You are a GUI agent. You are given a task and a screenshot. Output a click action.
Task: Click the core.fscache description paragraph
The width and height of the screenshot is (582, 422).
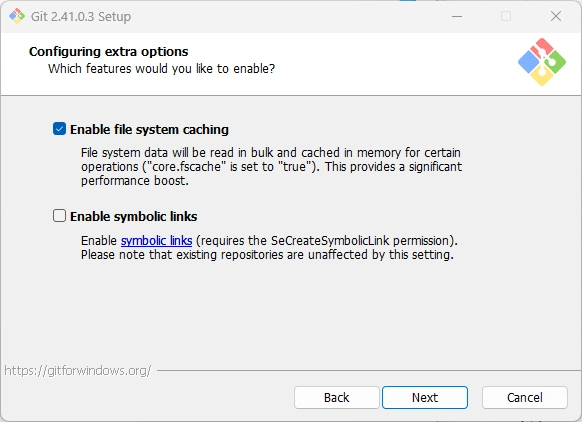271,167
